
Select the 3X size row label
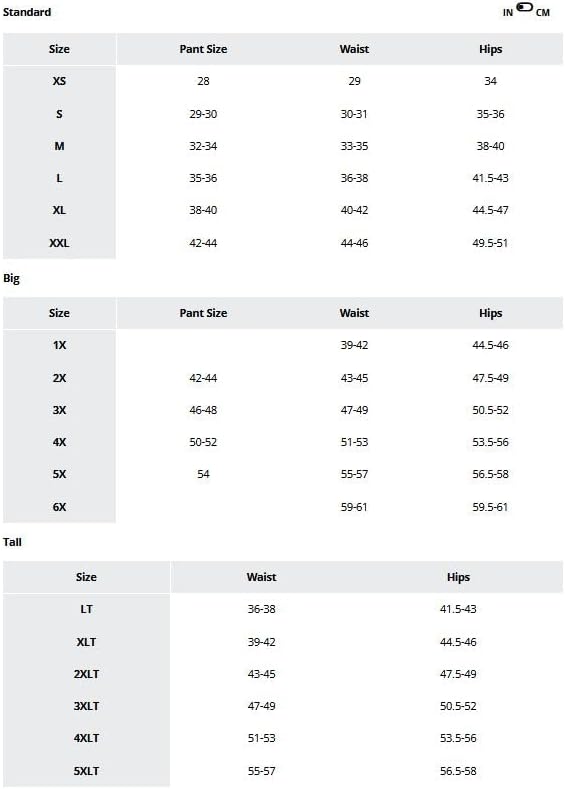coord(59,410)
